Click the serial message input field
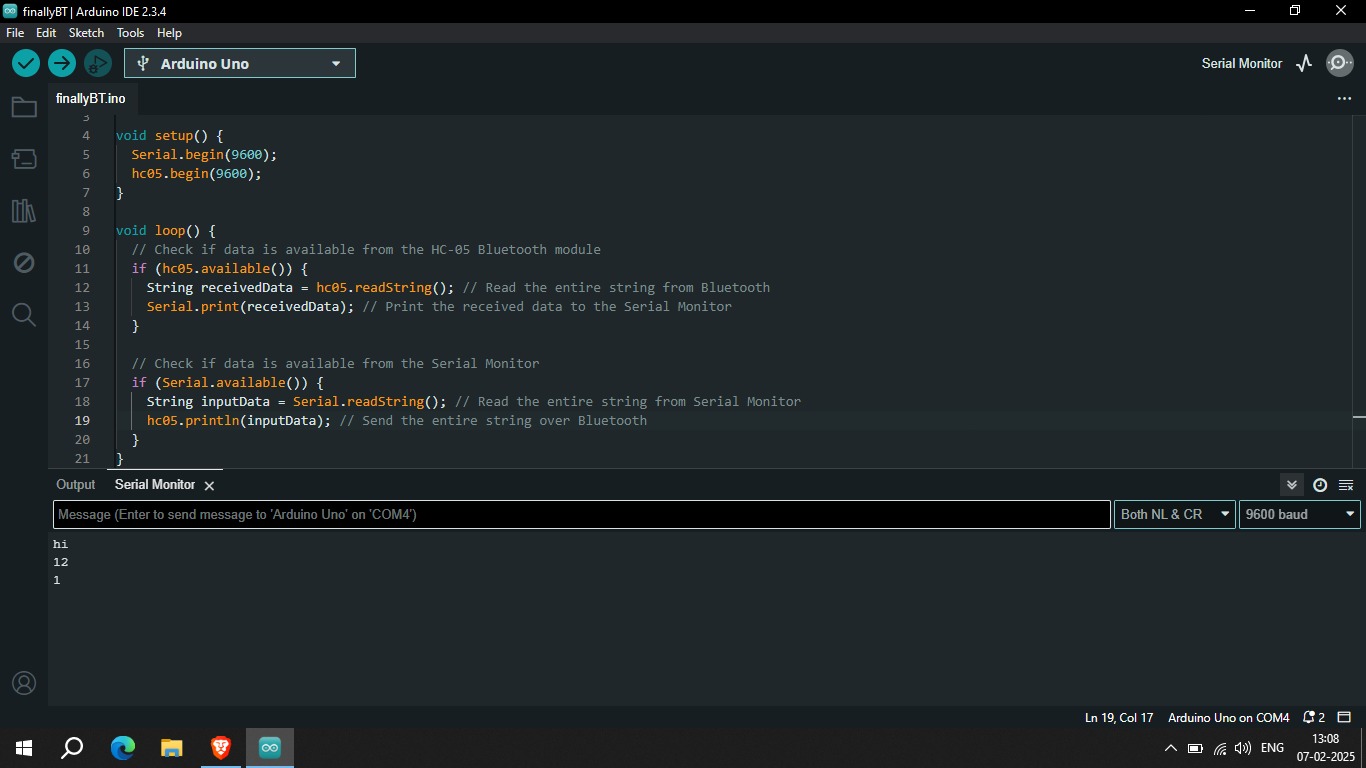 [580, 514]
